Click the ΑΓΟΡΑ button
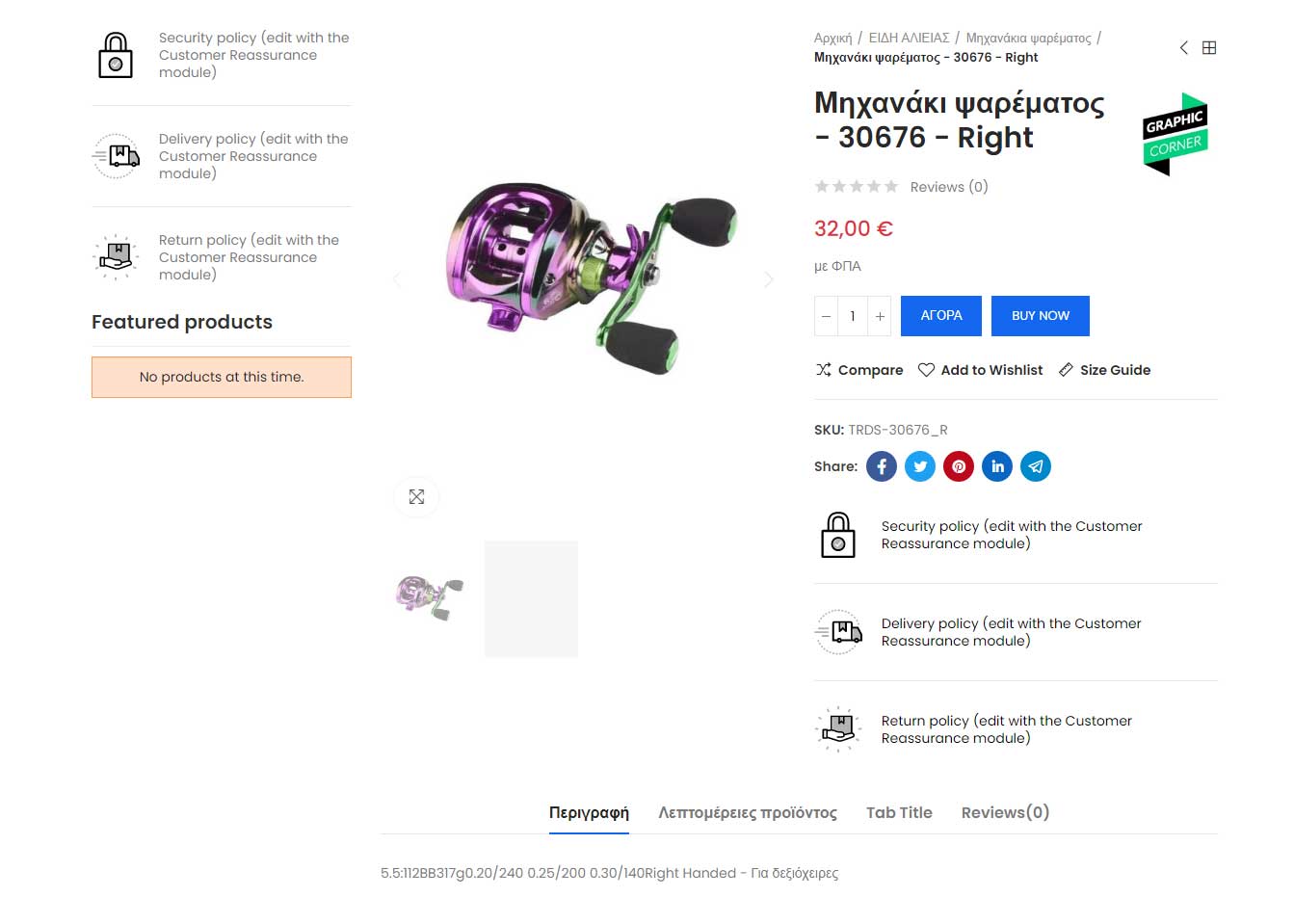This screenshot has height=924, width=1294. [941, 316]
